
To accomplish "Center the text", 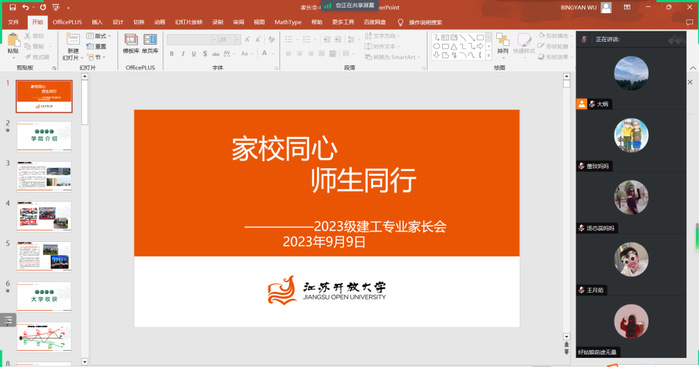I will click(300, 54).
